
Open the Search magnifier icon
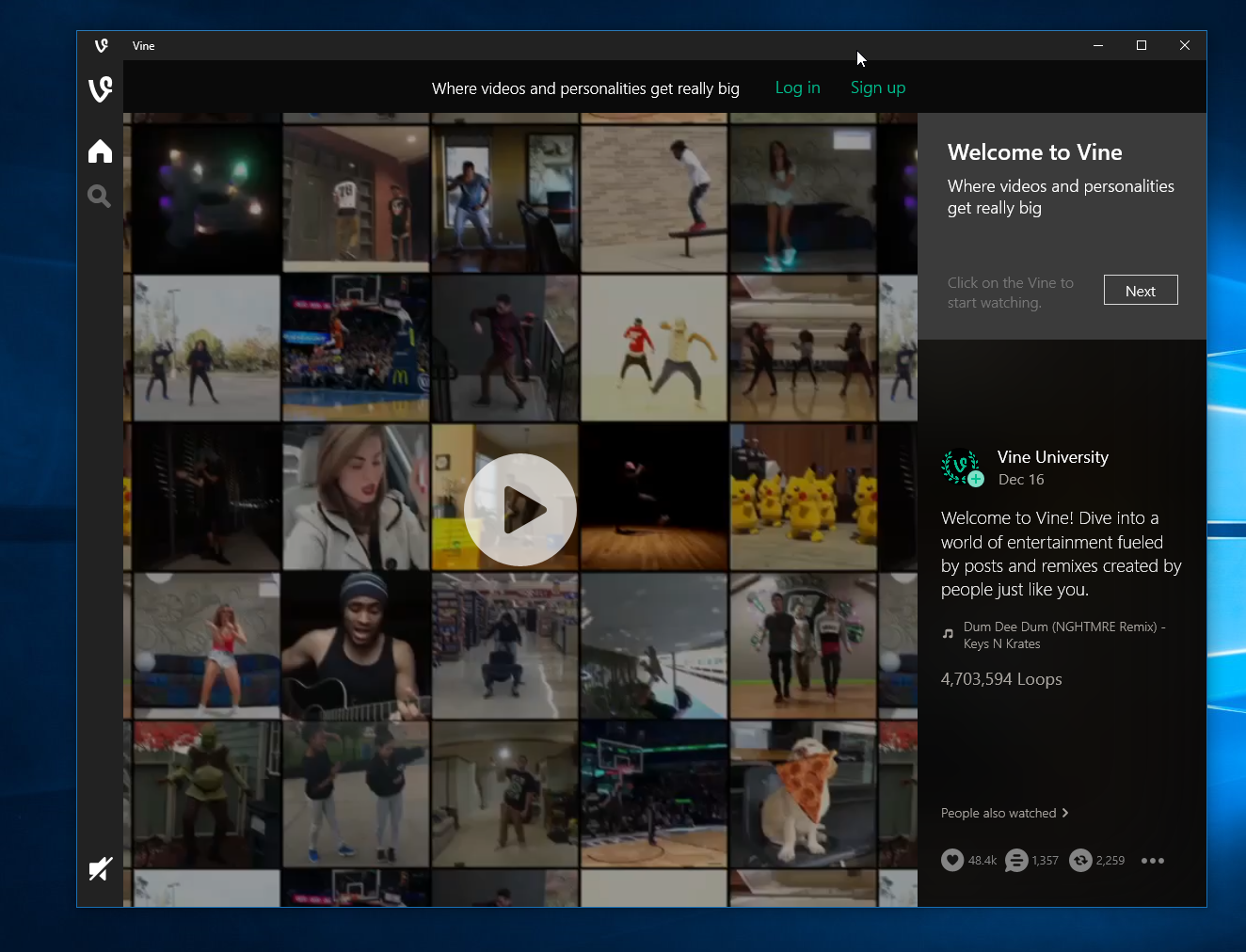[x=99, y=196]
